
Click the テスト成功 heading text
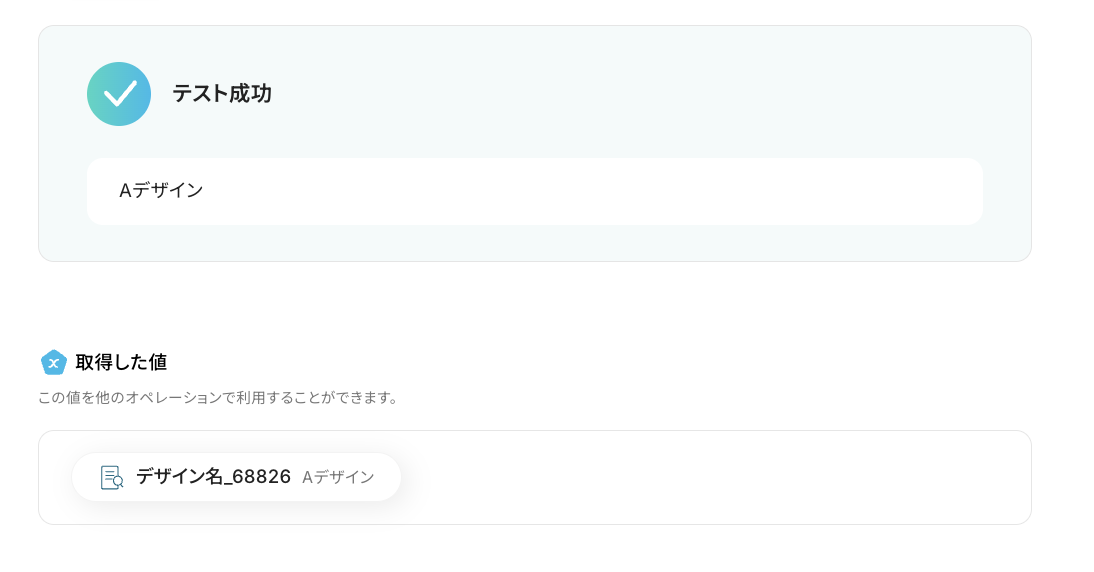point(221,94)
